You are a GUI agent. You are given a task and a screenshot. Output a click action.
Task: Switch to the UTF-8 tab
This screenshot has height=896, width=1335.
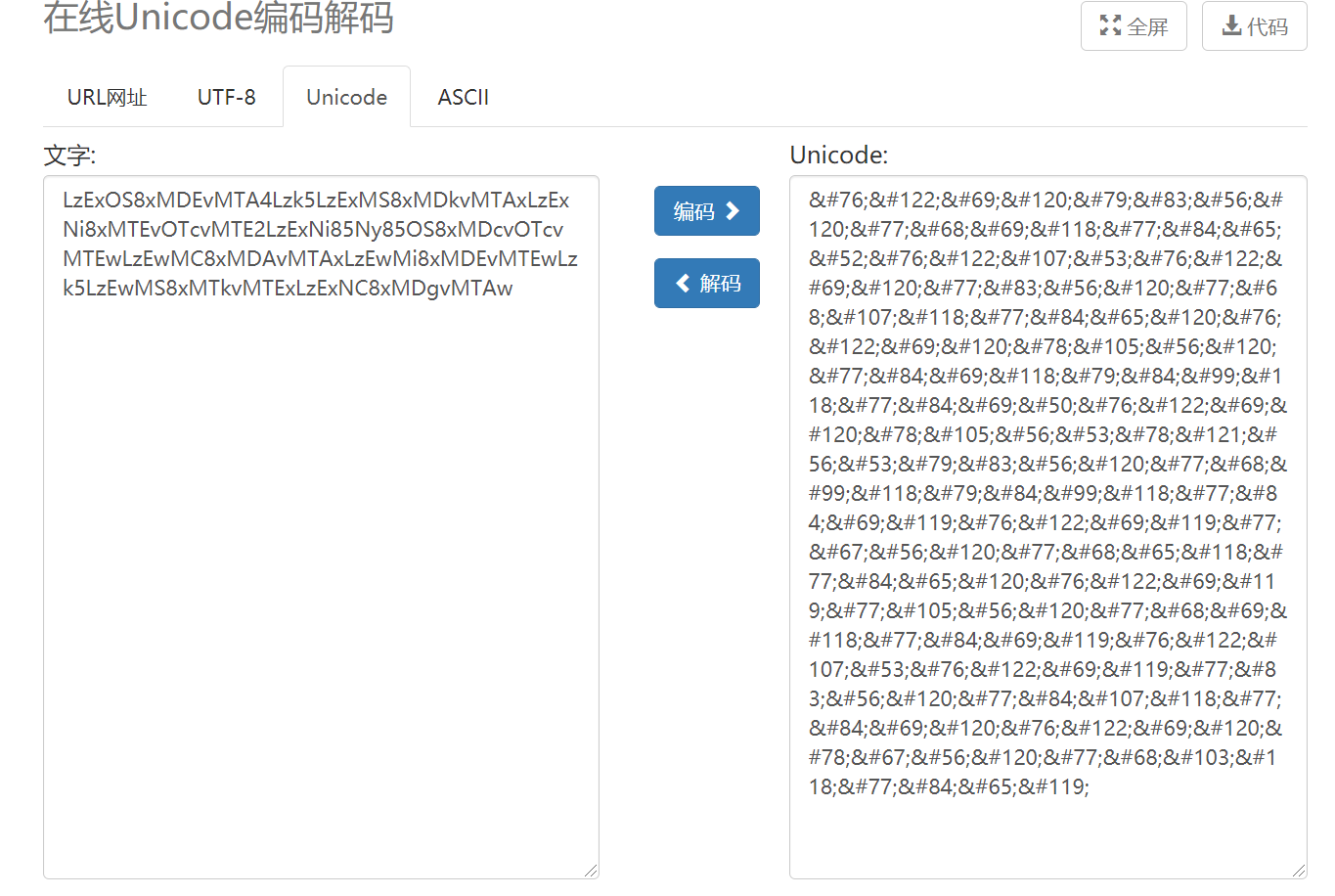(x=225, y=97)
